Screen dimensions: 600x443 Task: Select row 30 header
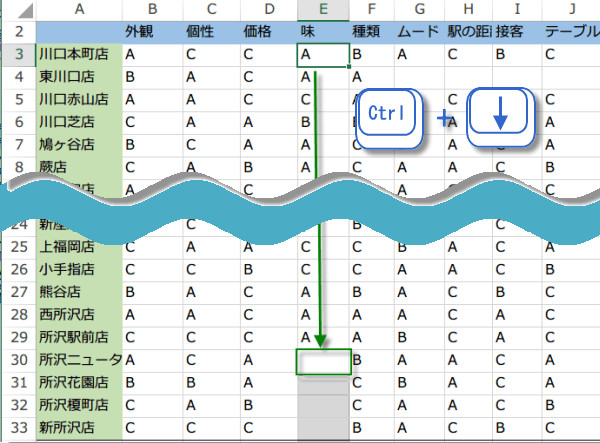pos(17,360)
